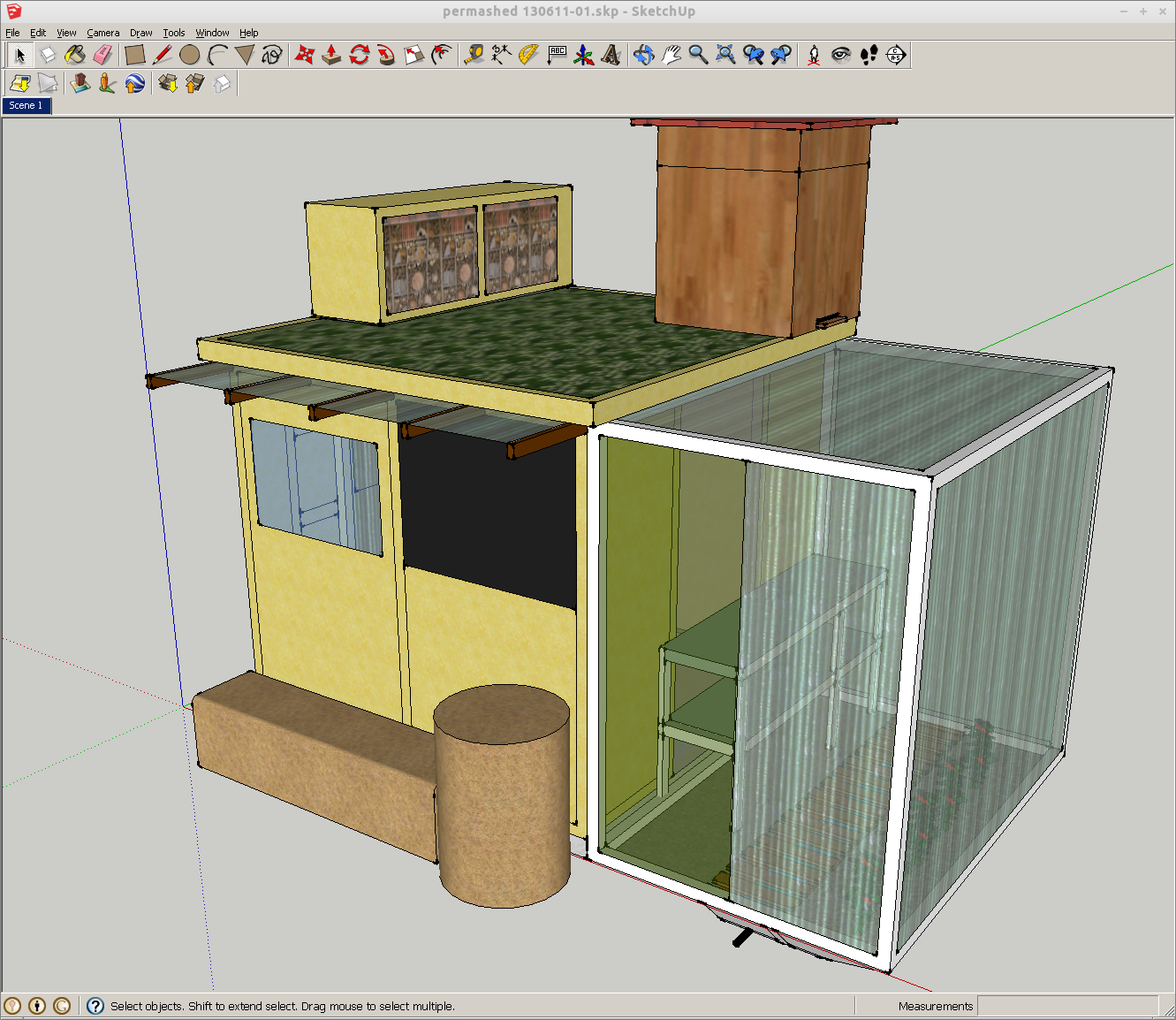Select the Rectangle drawing tool

point(134,54)
